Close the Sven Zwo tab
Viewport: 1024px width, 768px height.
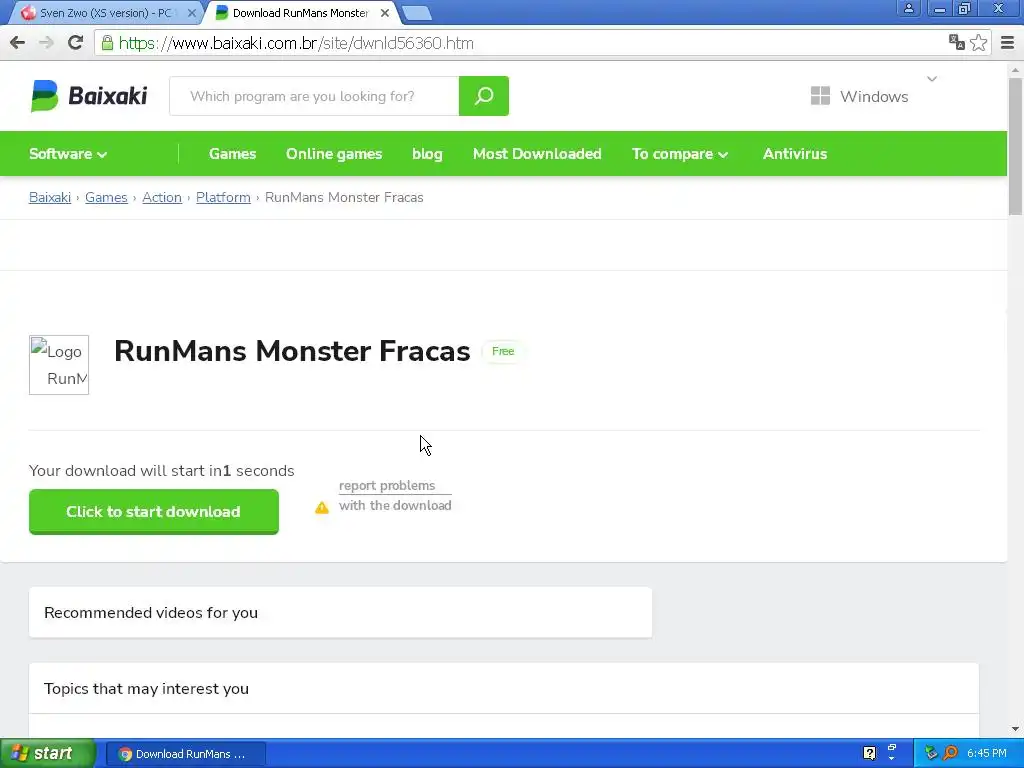pos(191,13)
